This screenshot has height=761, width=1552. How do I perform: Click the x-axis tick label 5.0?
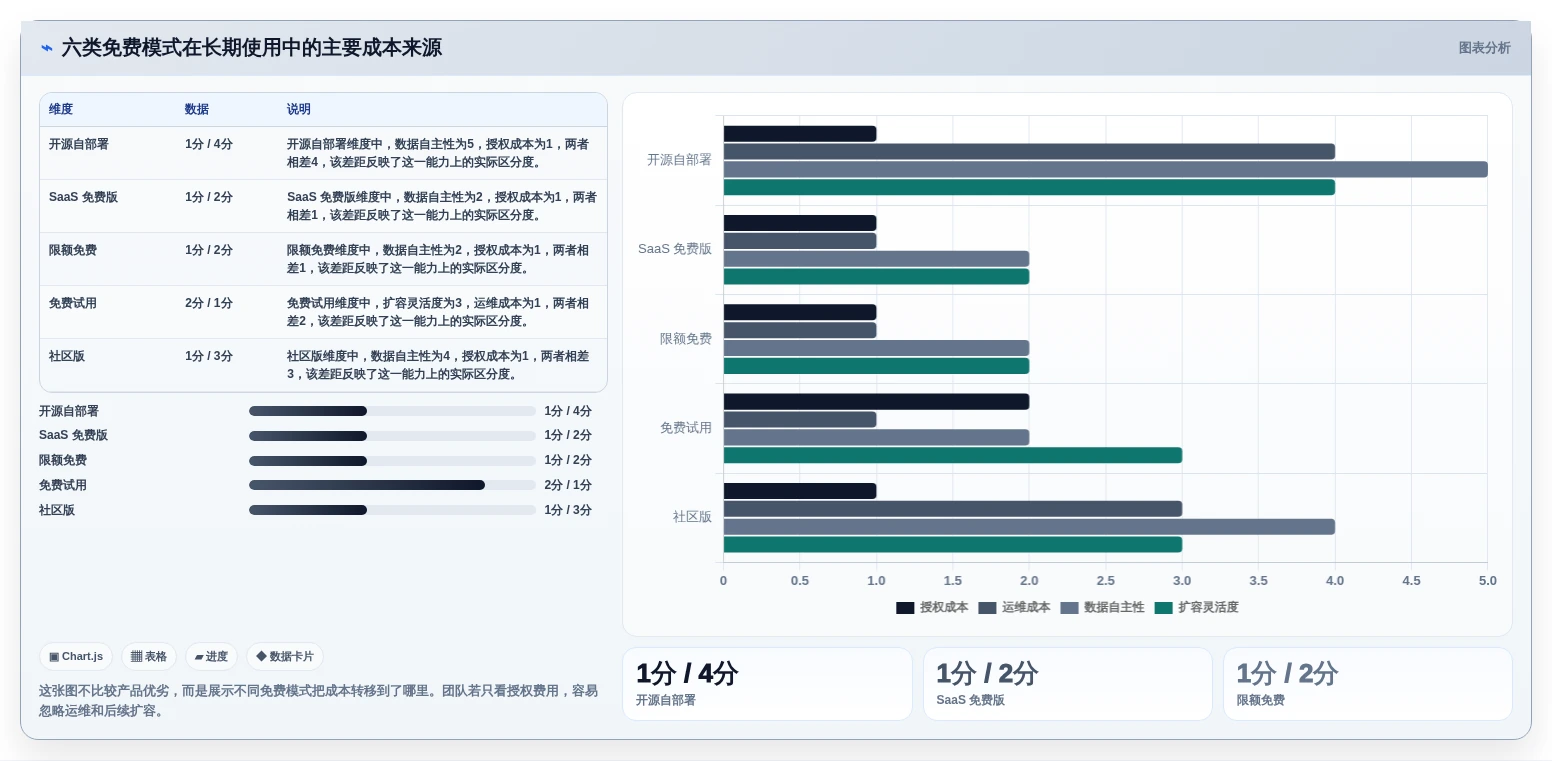(1487, 581)
